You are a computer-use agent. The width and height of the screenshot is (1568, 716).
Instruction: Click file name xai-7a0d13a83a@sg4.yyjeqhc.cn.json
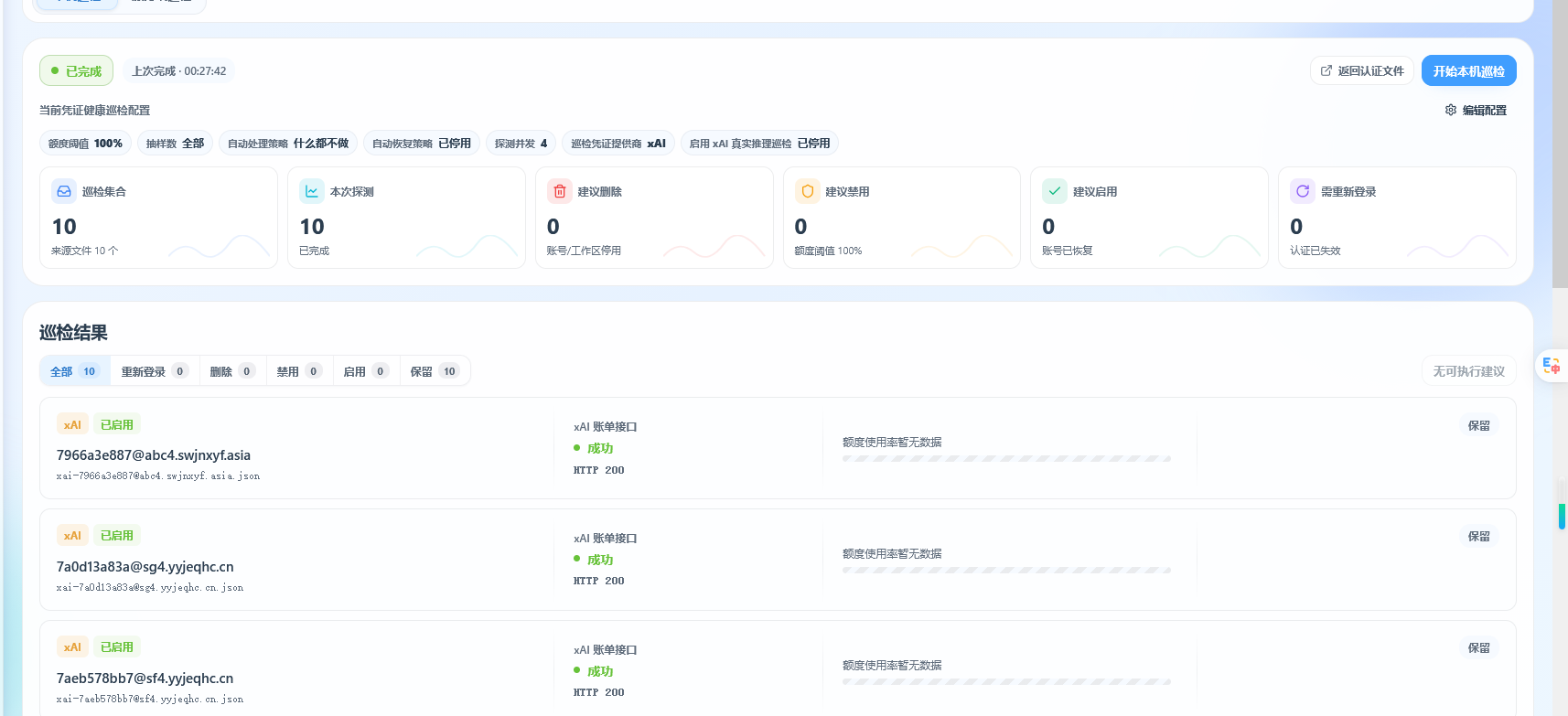point(150,588)
